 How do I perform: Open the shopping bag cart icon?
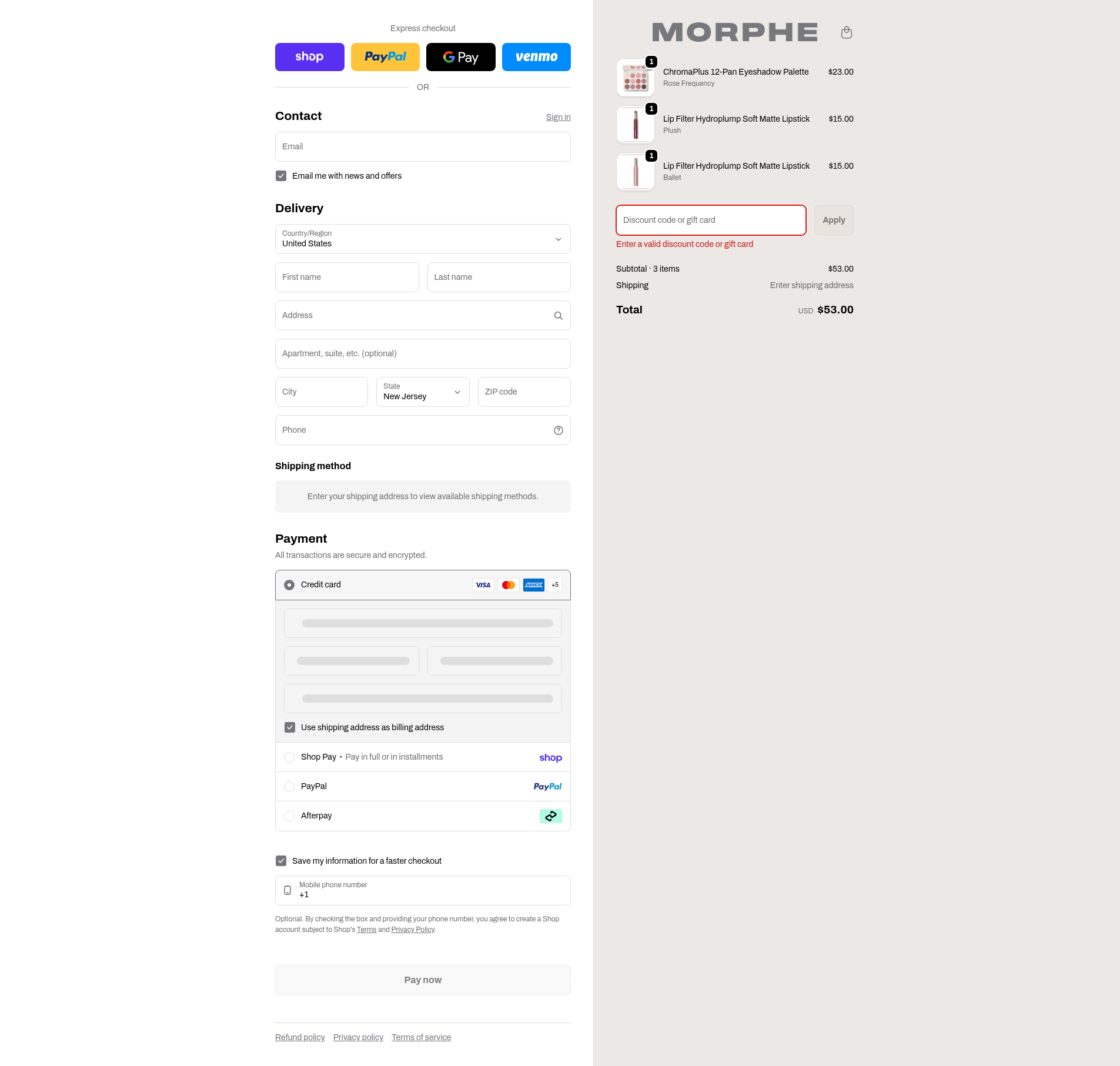[846, 32]
